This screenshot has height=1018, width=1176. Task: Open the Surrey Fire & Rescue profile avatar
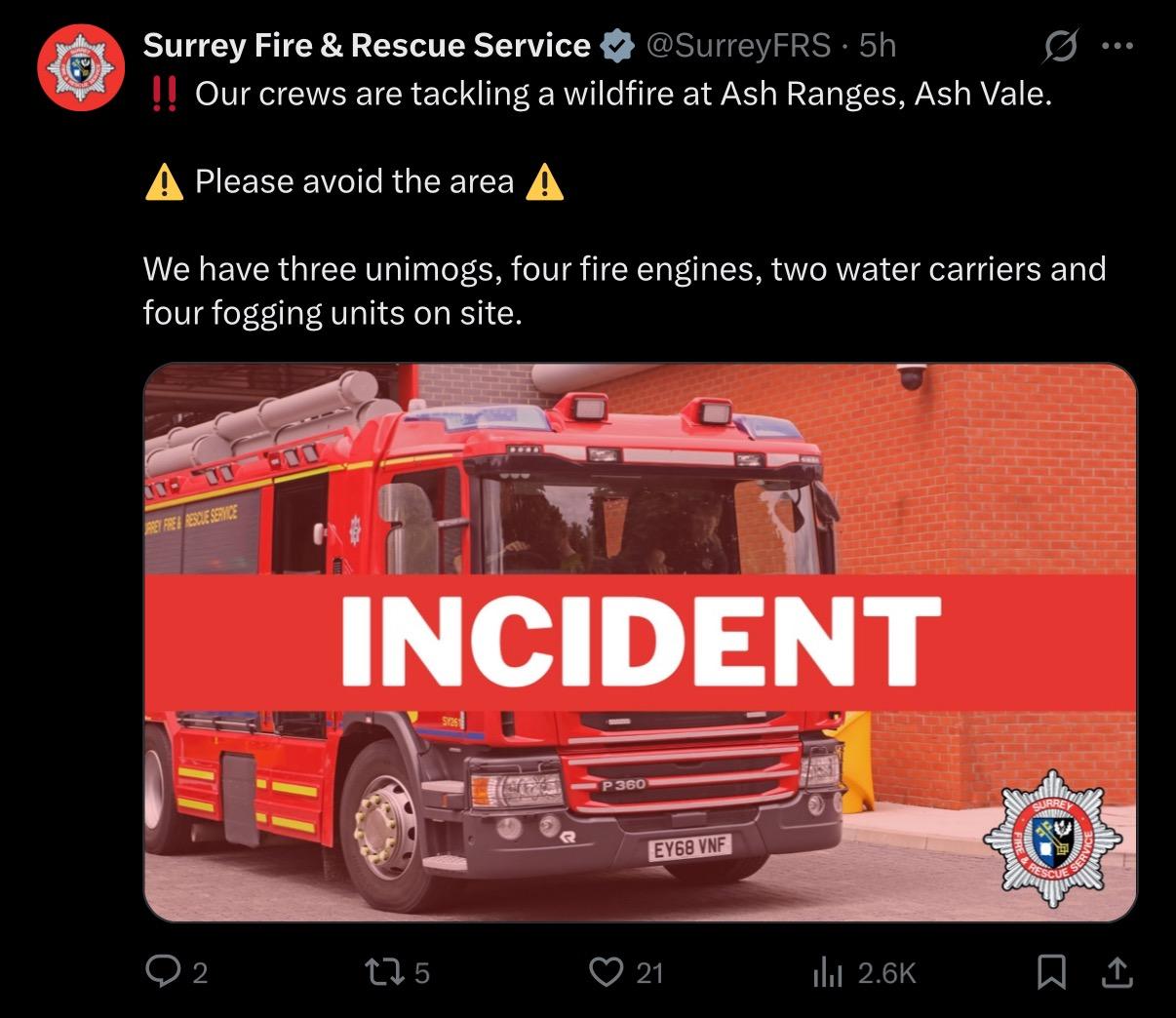coord(81,69)
